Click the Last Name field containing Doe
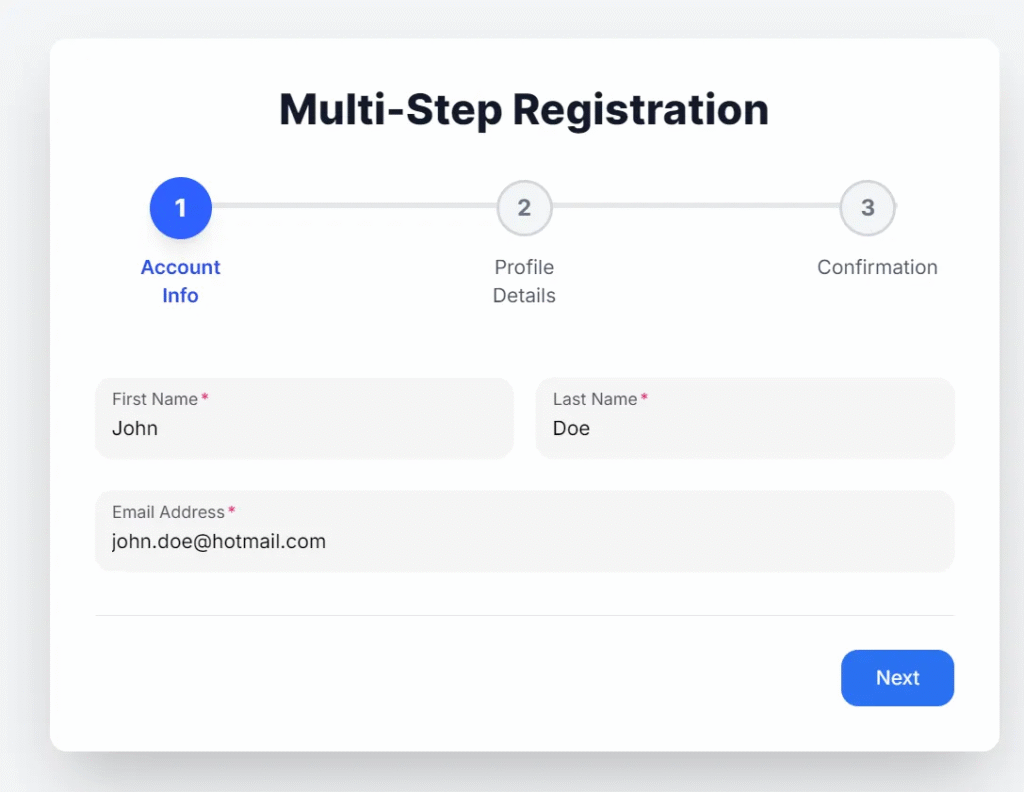1024x792 pixels. [x=745, y=429]
